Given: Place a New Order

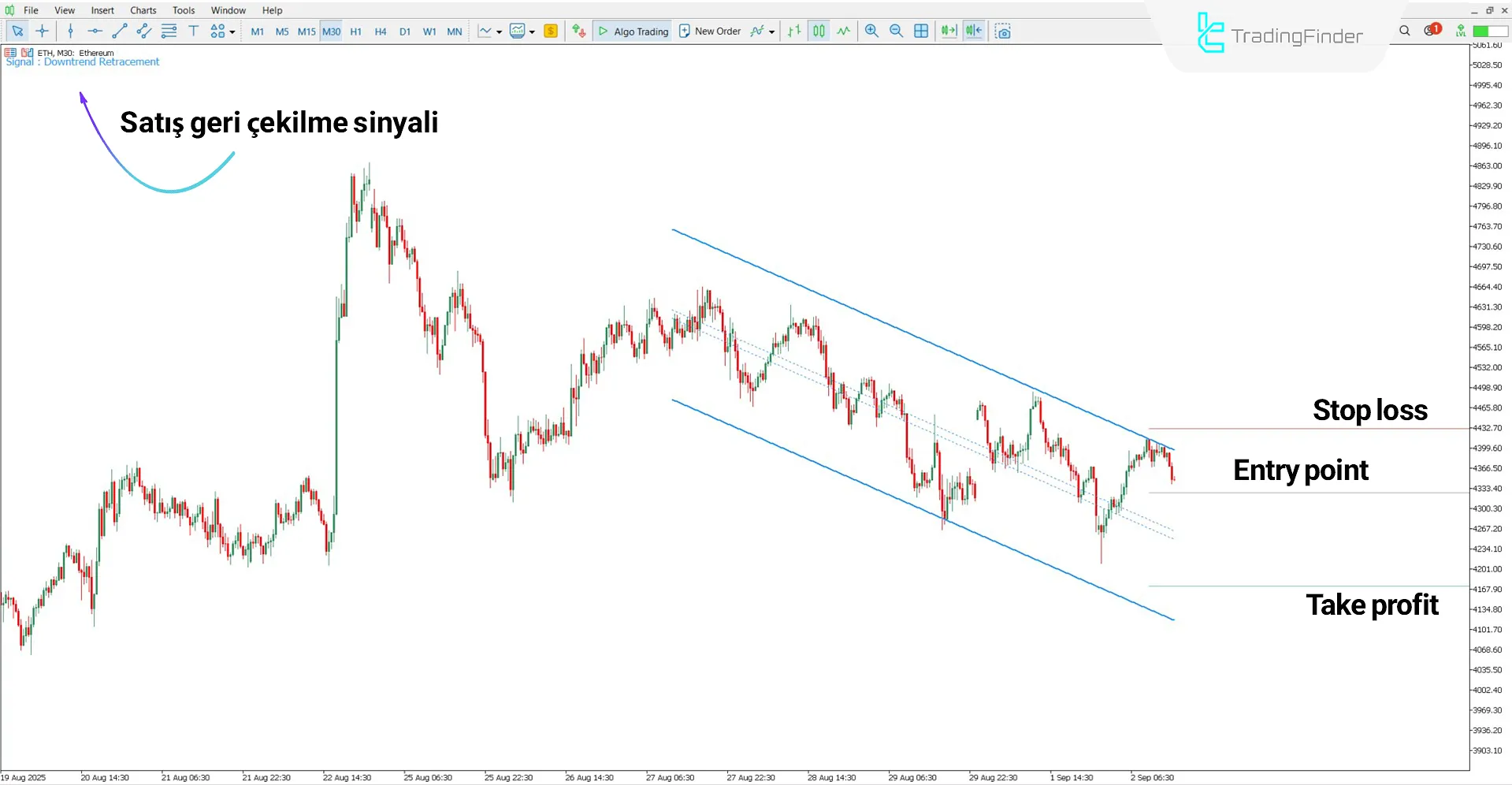Looking at the screenshot, I should tap(709, 31).
